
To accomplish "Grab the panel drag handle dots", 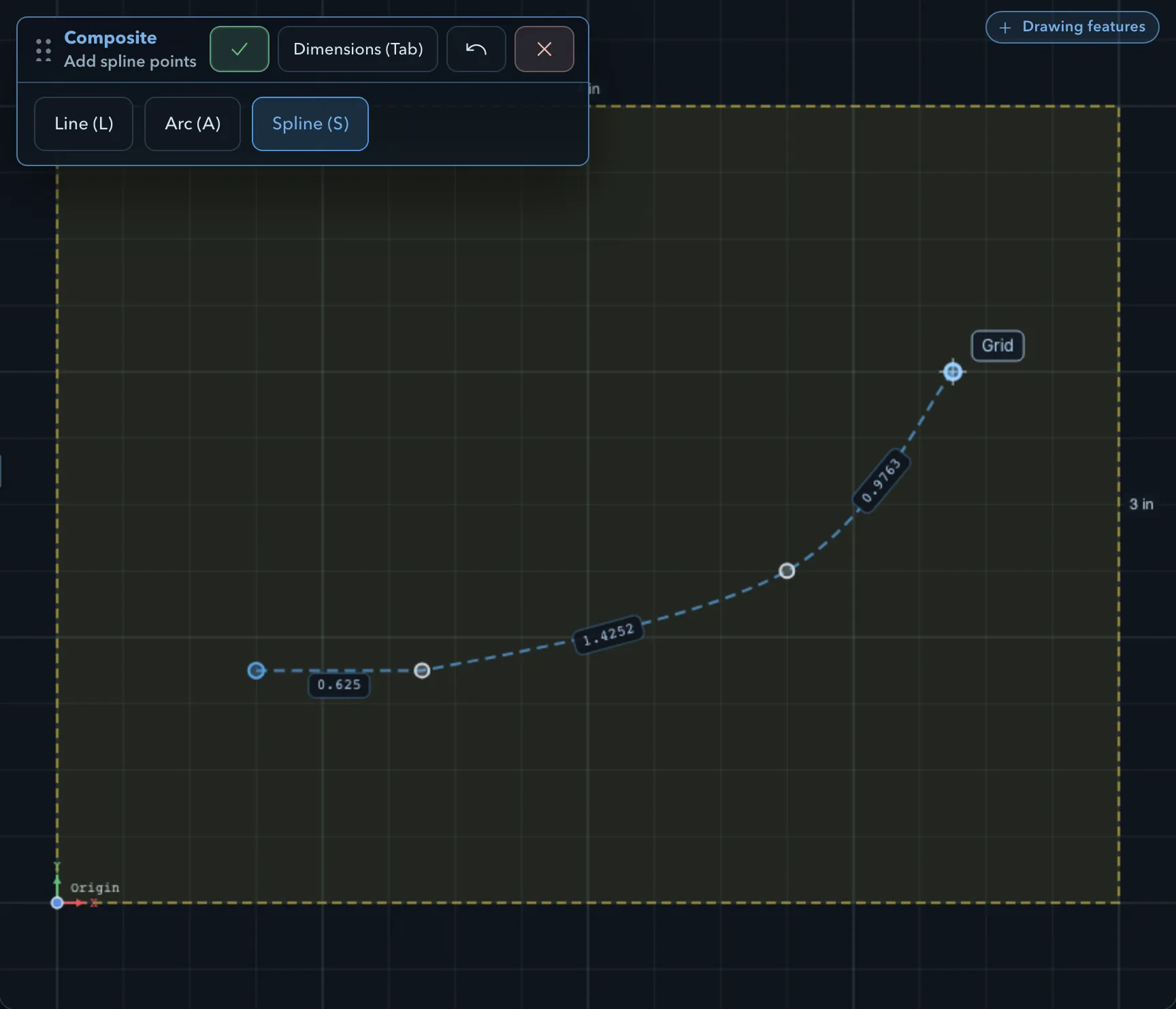I will (44, 50).
